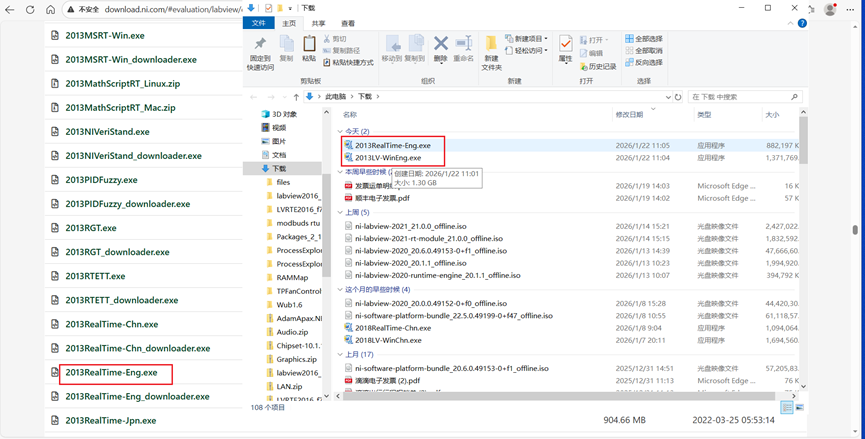Collapse the 上月 (17) group
The image size is (865, 439).
(340, 355)
